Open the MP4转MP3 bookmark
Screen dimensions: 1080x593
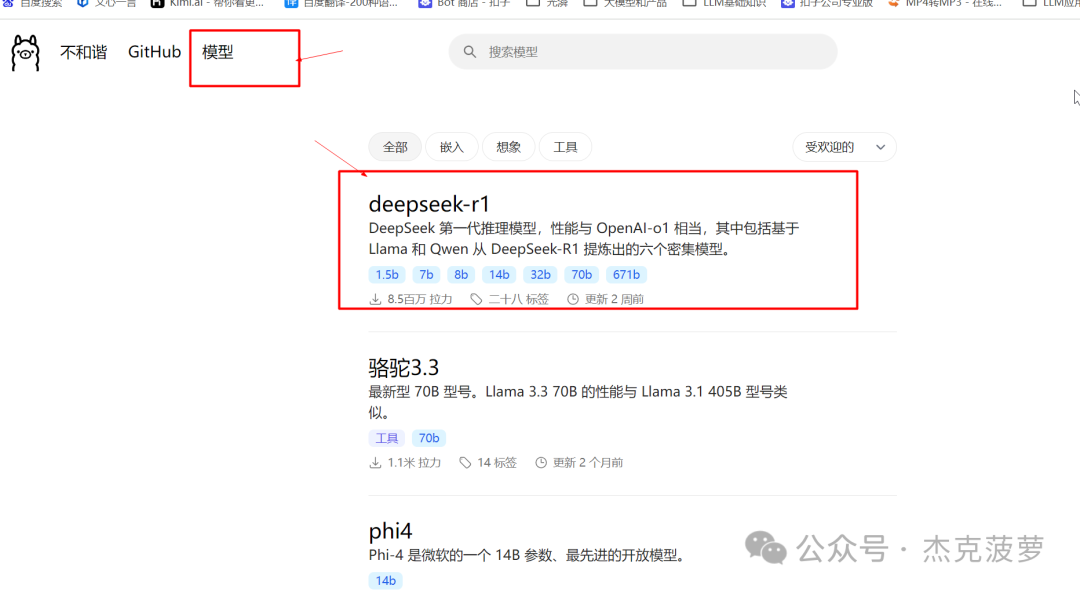click(x=944, y=3)
